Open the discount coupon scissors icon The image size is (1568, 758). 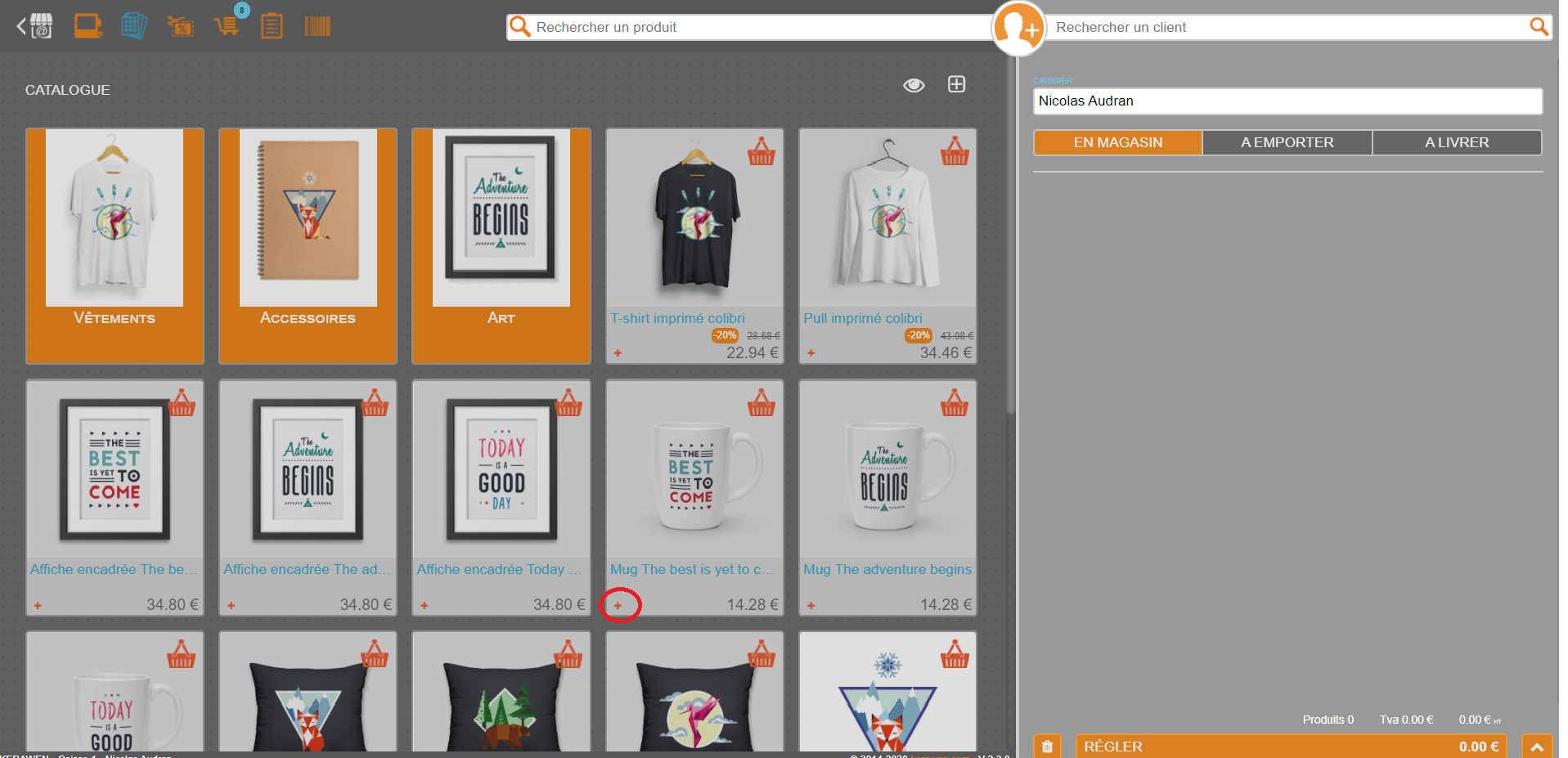coord(180,27)
